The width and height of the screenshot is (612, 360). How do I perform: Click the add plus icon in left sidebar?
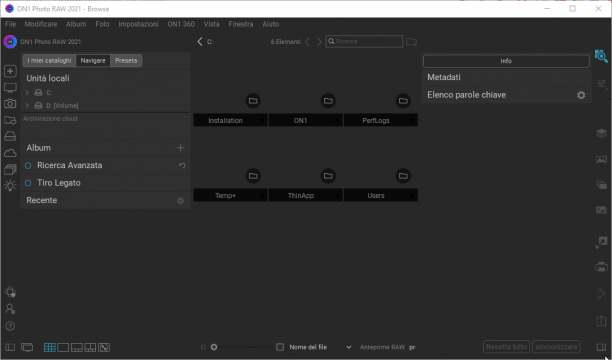(x=10, y=71)
